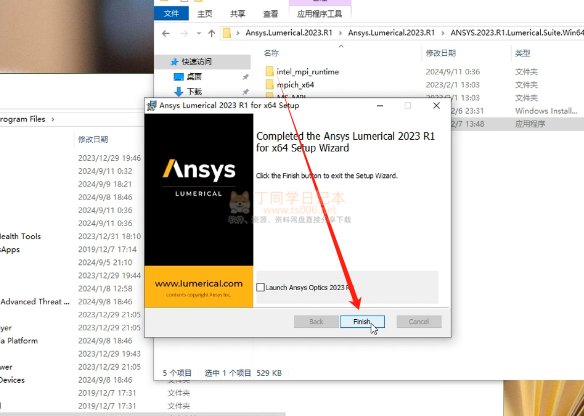Open the 查看 ribbon tab
This screenshot has height=416, width=584.
click(x=270, y=14)
